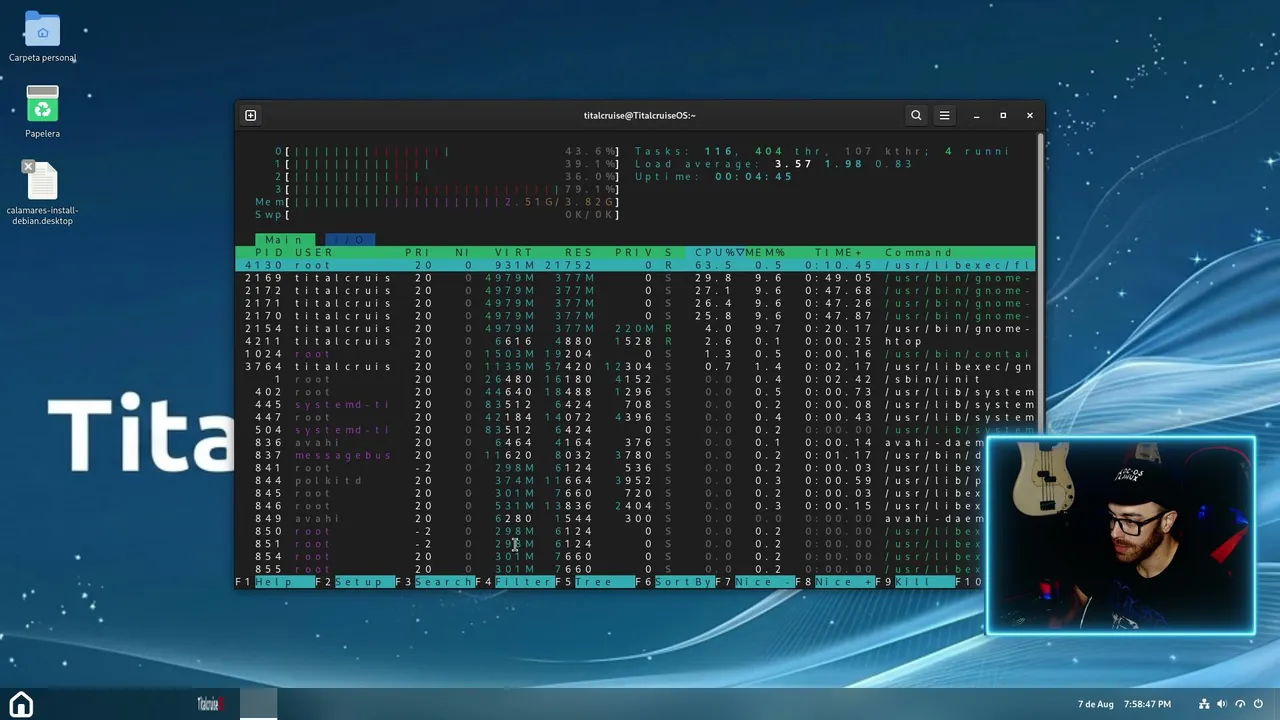
Task: Click F2 Setup in htop function bar
Action: click(x=355, y=582)
